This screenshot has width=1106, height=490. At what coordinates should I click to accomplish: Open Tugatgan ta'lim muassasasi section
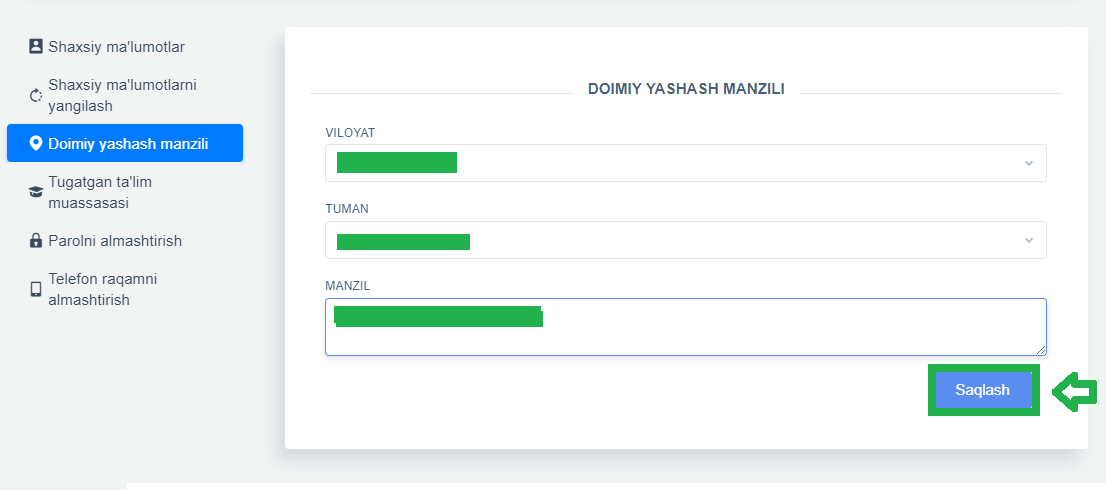(100, 192)
